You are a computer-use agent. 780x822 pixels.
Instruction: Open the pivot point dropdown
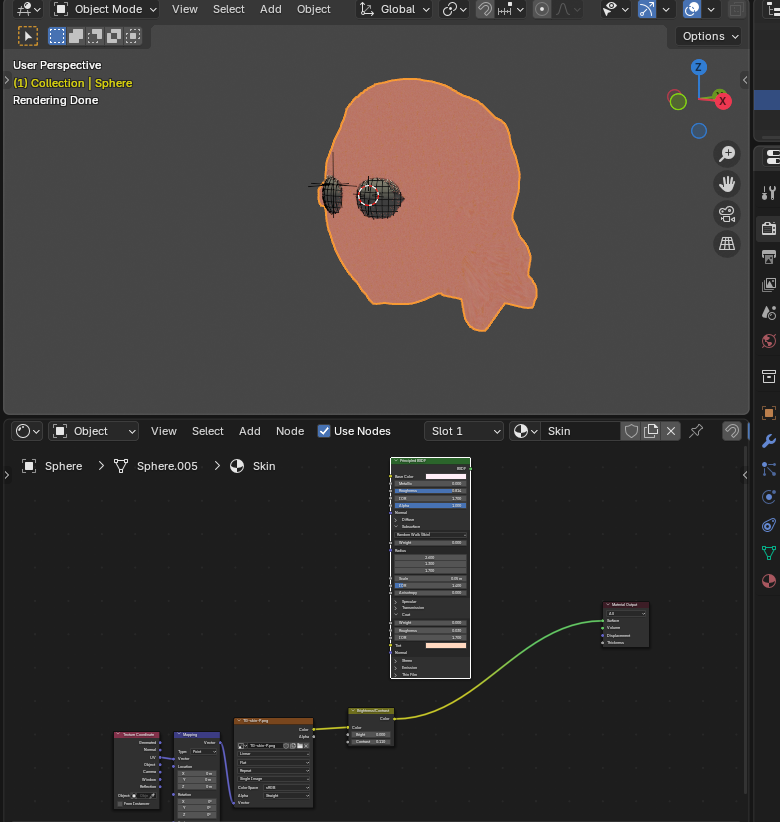click(x=454, y=9)
